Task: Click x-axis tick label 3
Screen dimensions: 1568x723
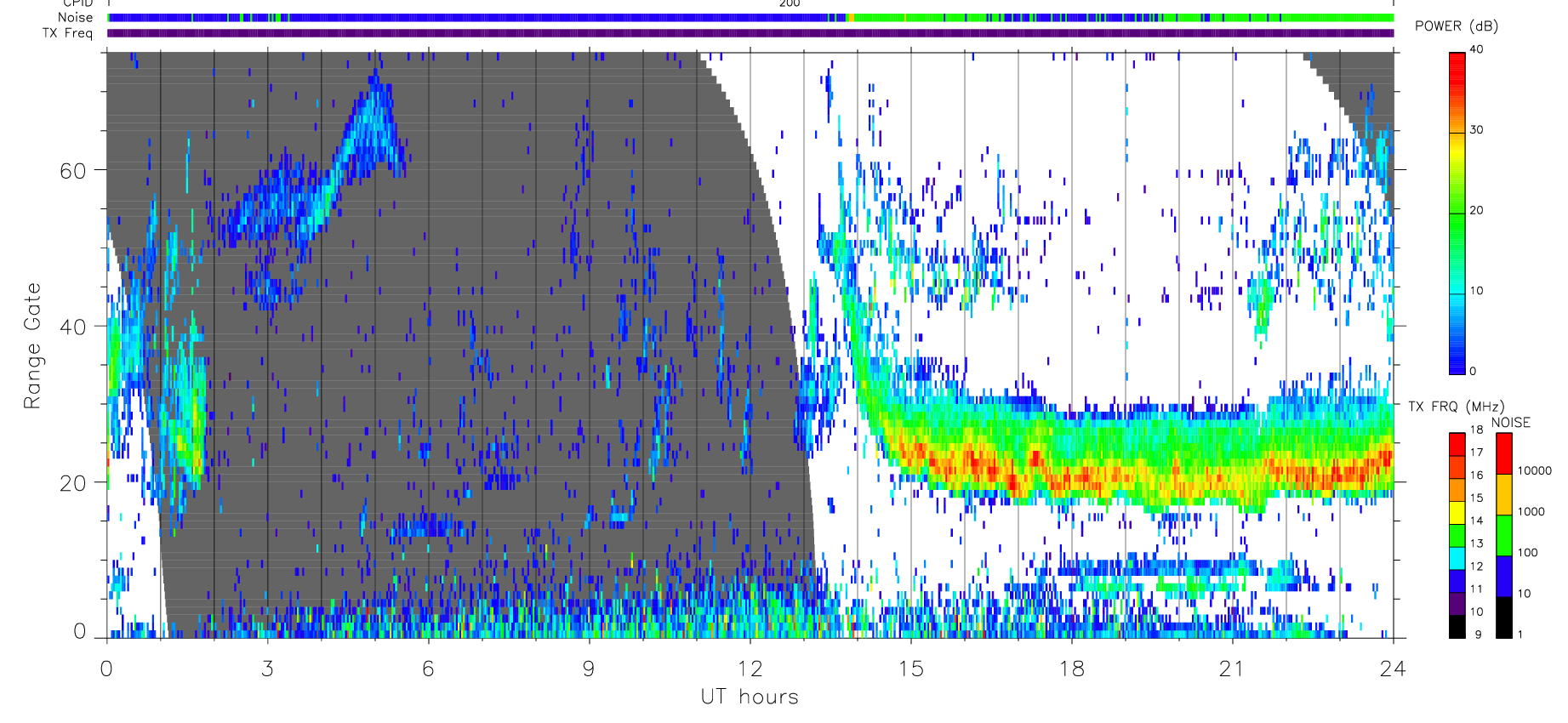Action: point(267,669)
